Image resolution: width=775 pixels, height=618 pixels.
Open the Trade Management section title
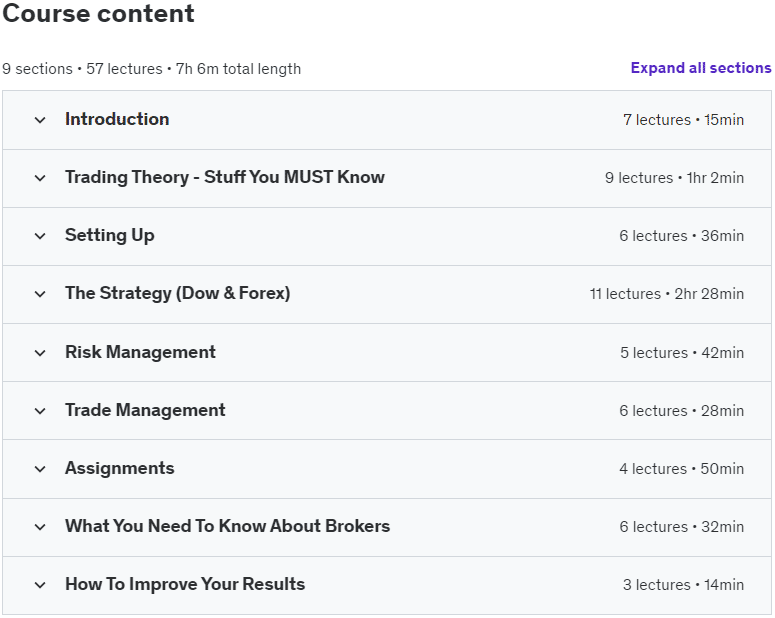click(x=145, y=410)
